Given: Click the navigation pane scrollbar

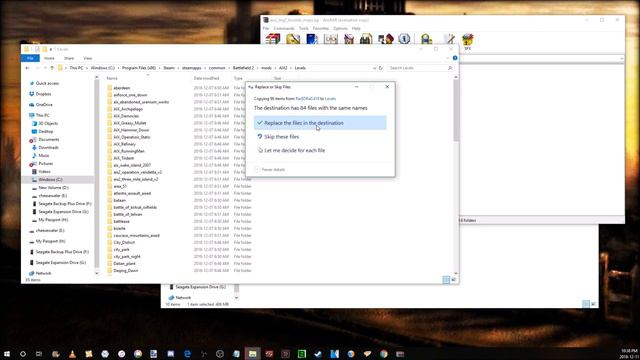Looking at the screenshot, I should tap(97, 175).
